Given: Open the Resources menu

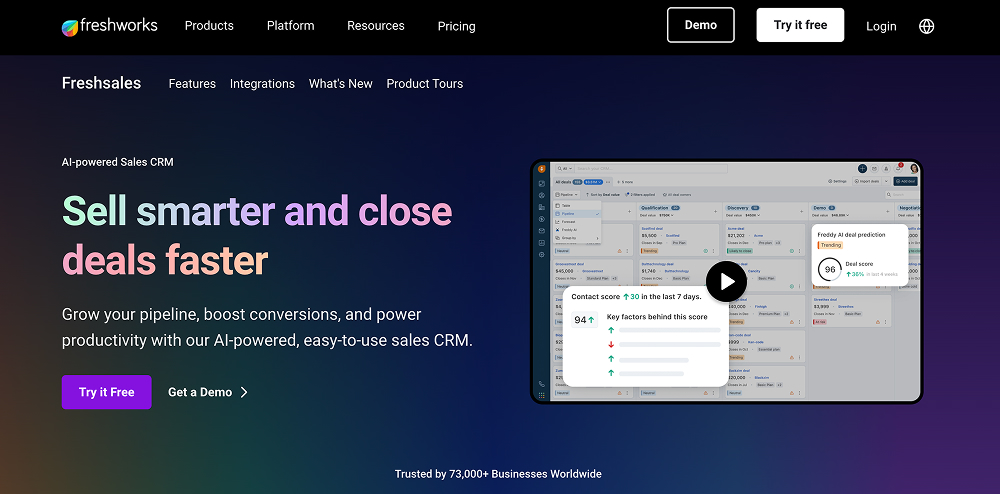Looking at the screenshot, I should [x=376, y=26].
